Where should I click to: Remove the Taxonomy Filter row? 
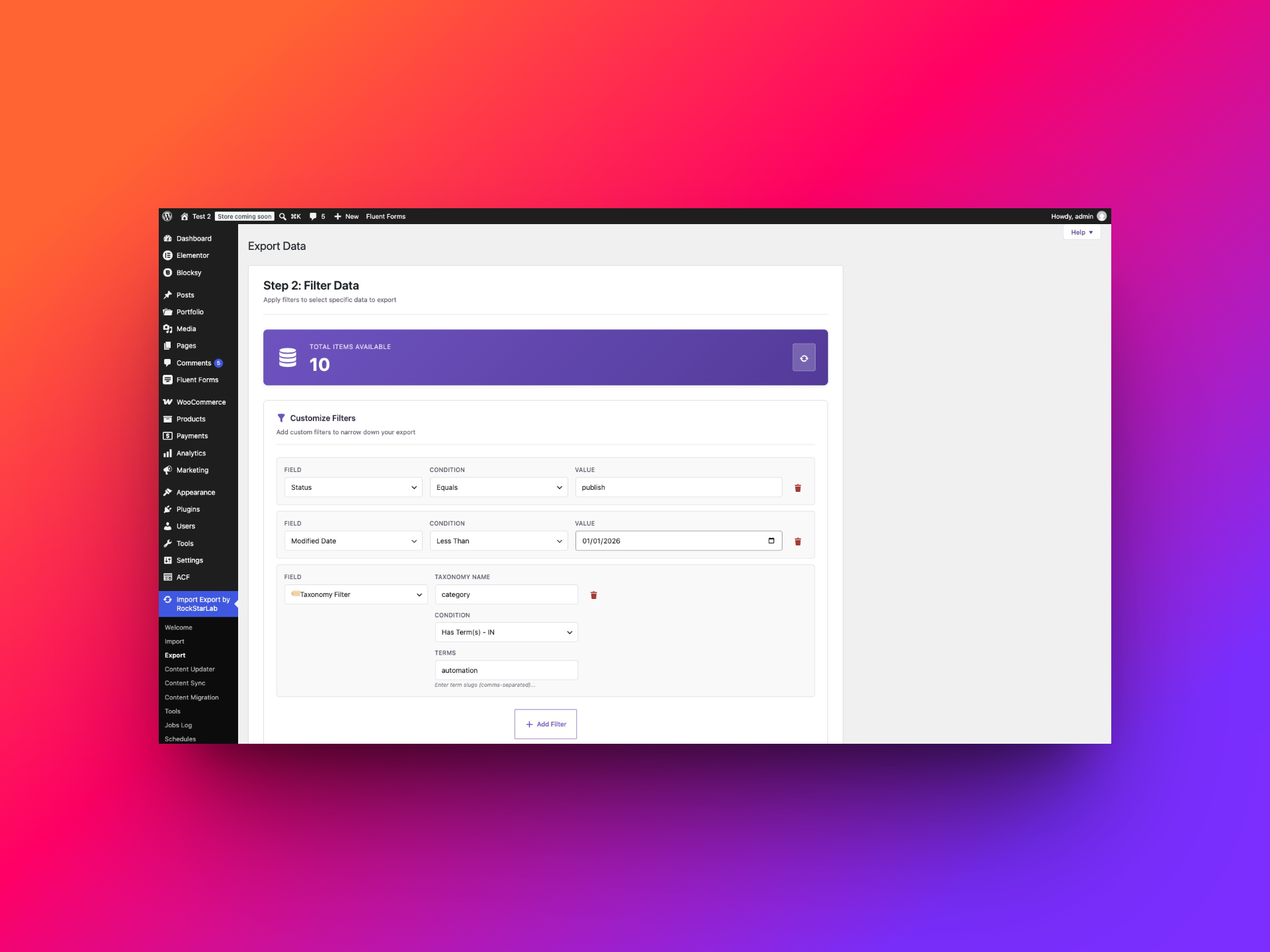click(x=593, y=595)
